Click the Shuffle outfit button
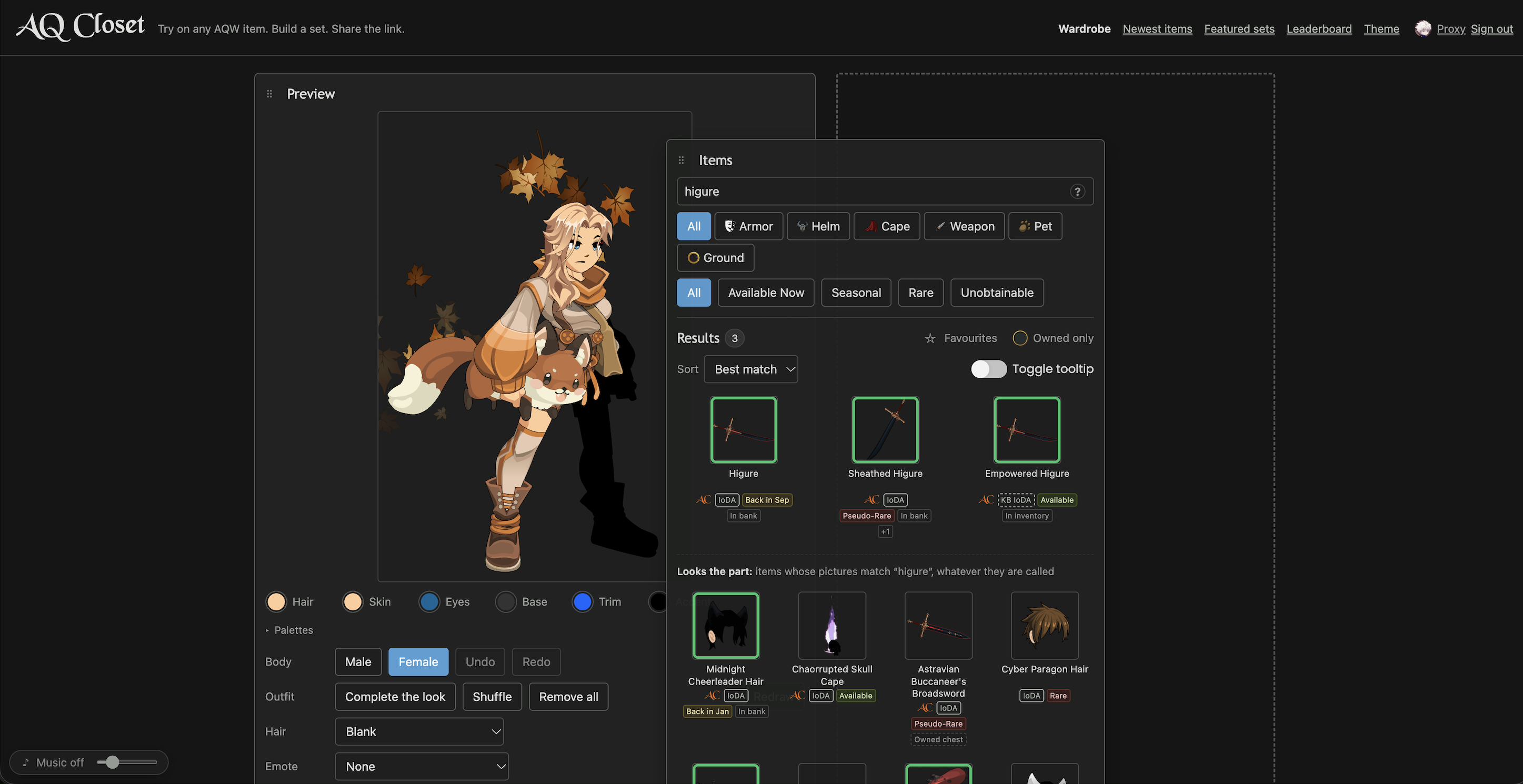Image resolution: width=1523 pixels, height=784 pixels. [x=492, y=697]
